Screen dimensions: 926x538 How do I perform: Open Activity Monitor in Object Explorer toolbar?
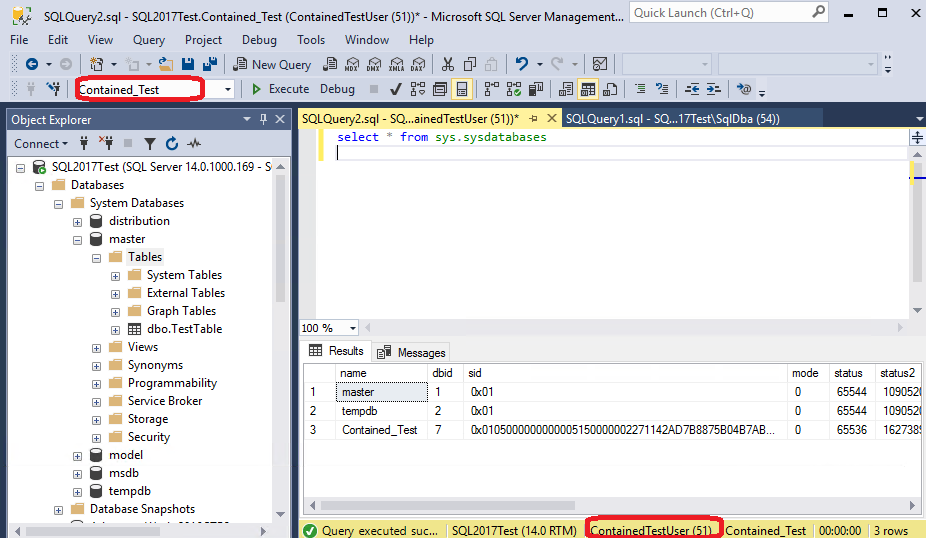tap(194, 144)
